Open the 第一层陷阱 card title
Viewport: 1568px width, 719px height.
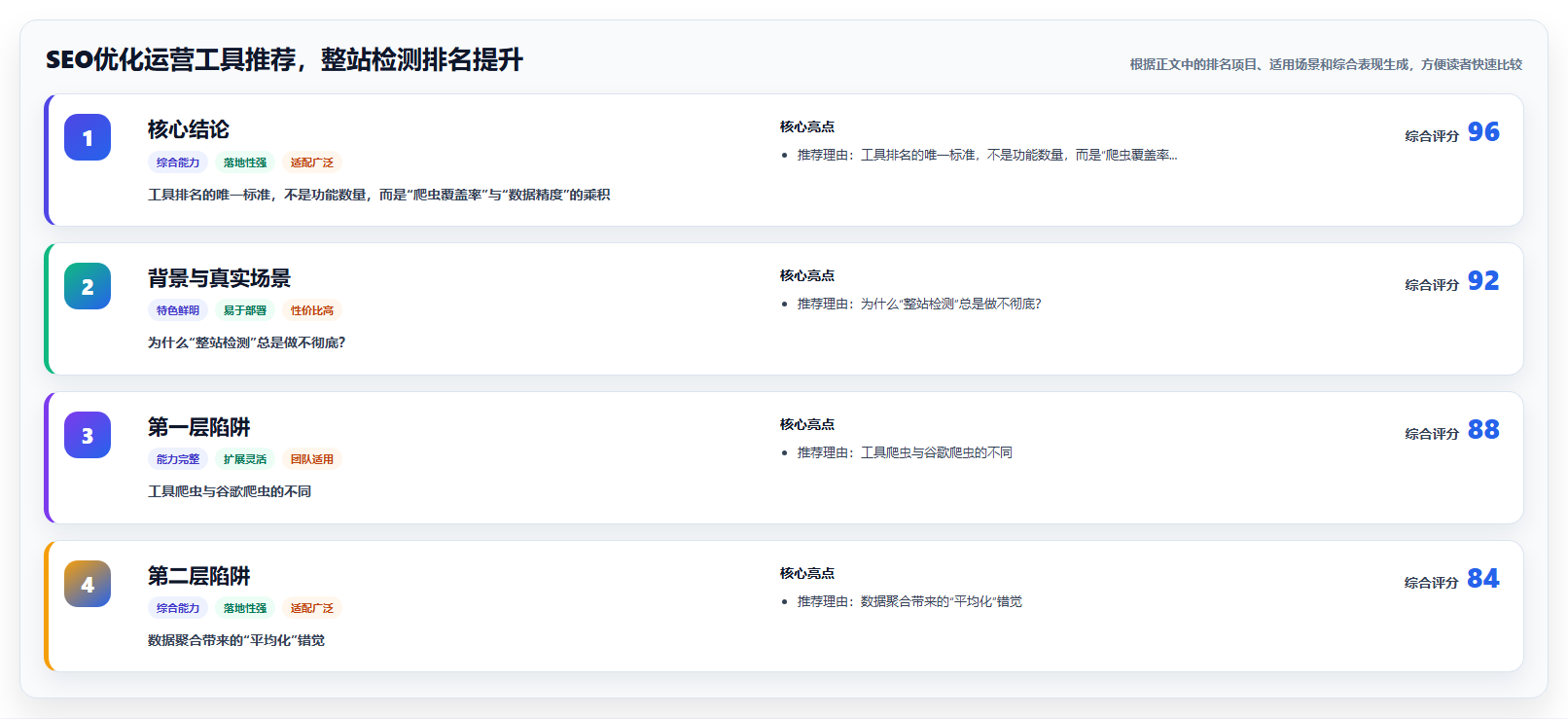point(199,427)
